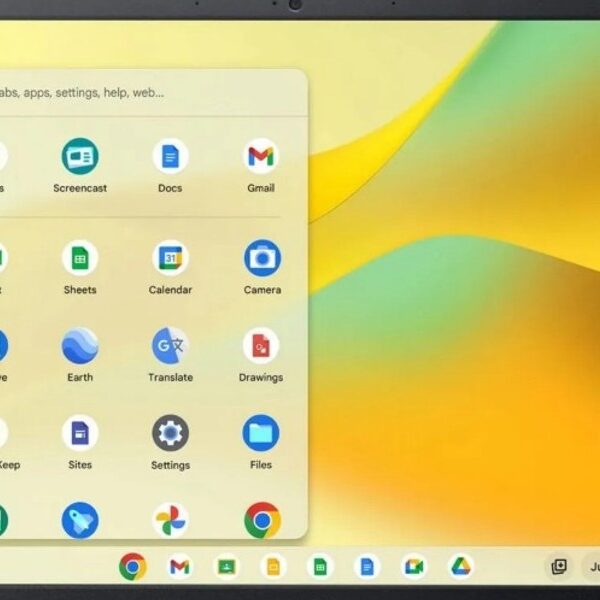Launch Google Sites
The height and width of the screenshot is (600, 600).
tap(80, 433)
